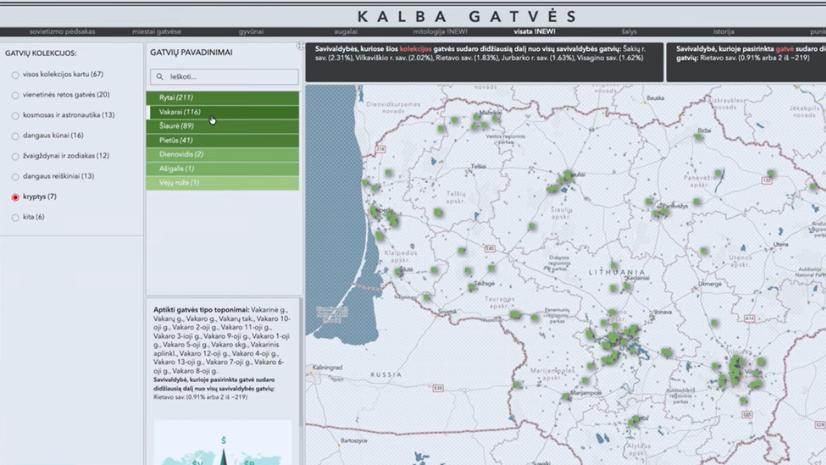This screenshot has height=465, width=826.
Task: Click the A14 road shield icon
Action: [749, 319]
